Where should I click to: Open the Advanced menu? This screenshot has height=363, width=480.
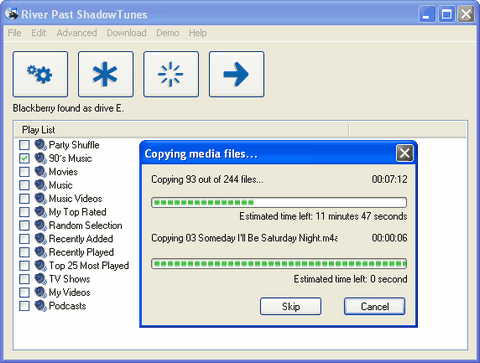coord(77,33)
